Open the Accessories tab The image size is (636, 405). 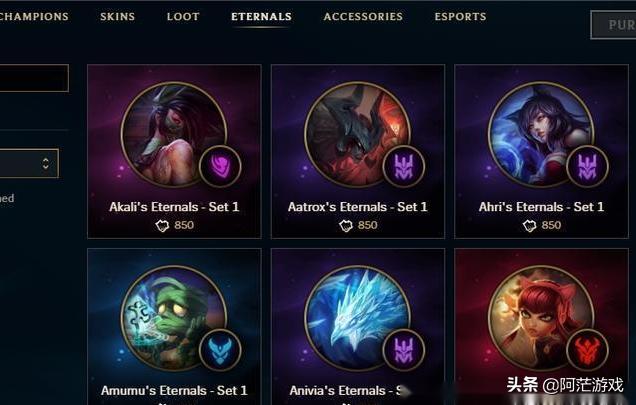point(363,17)
